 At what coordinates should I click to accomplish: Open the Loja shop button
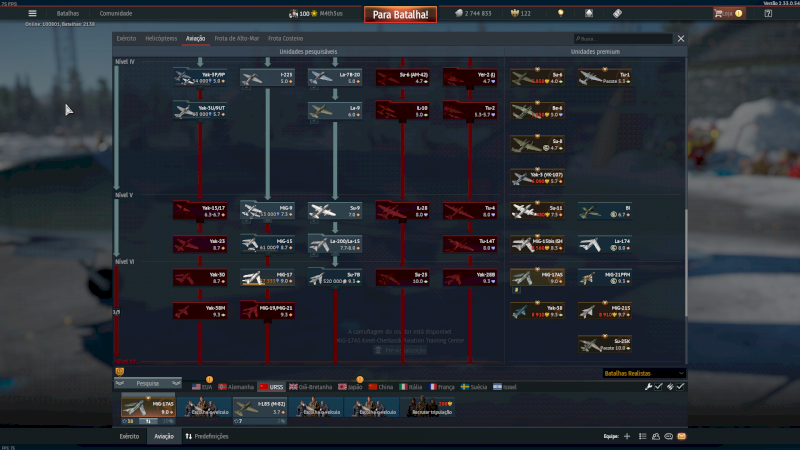729,13
